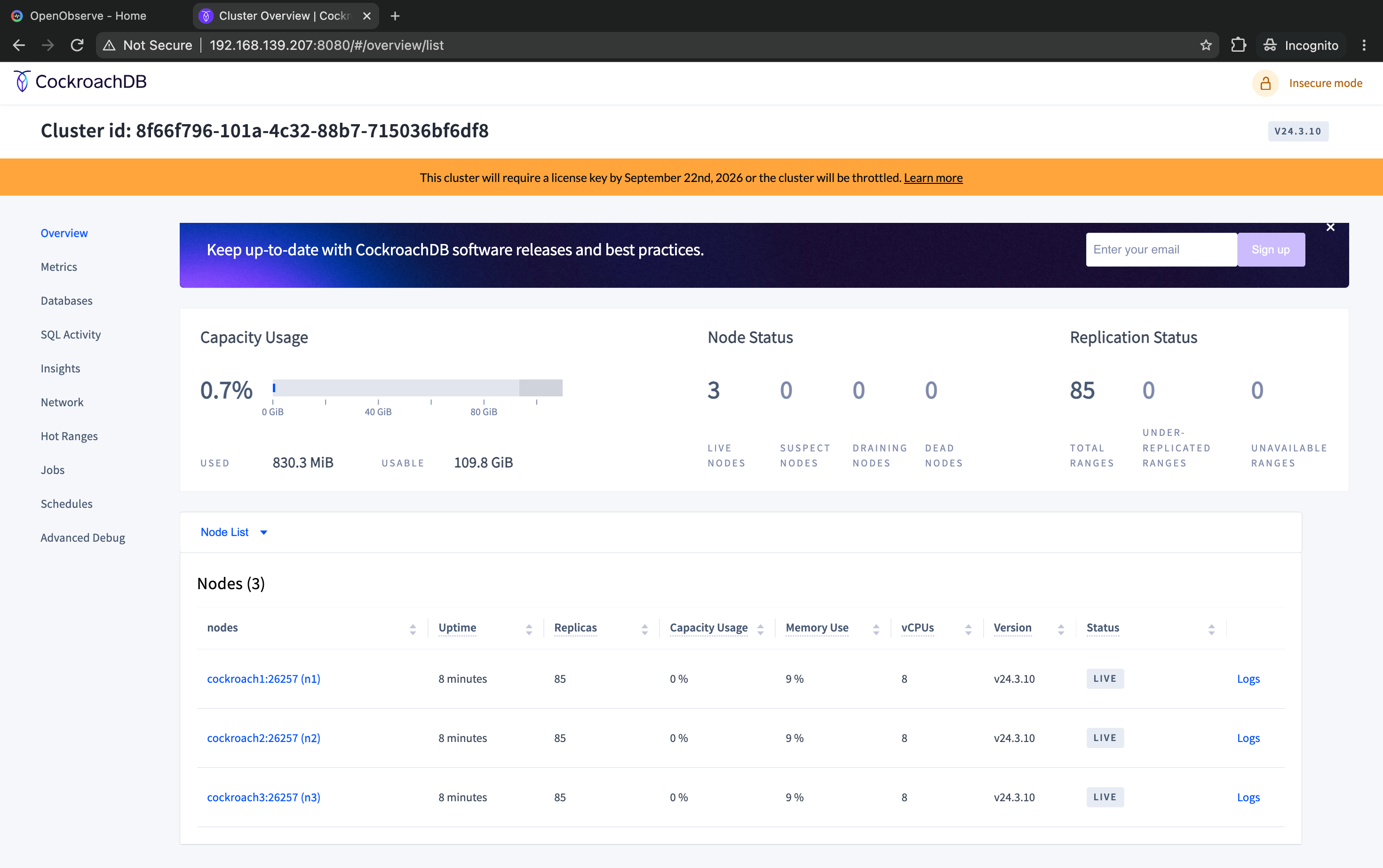The image size is (1383, 868).
Task: Sort by vCPUs column arrows
Action: (968, 630)
